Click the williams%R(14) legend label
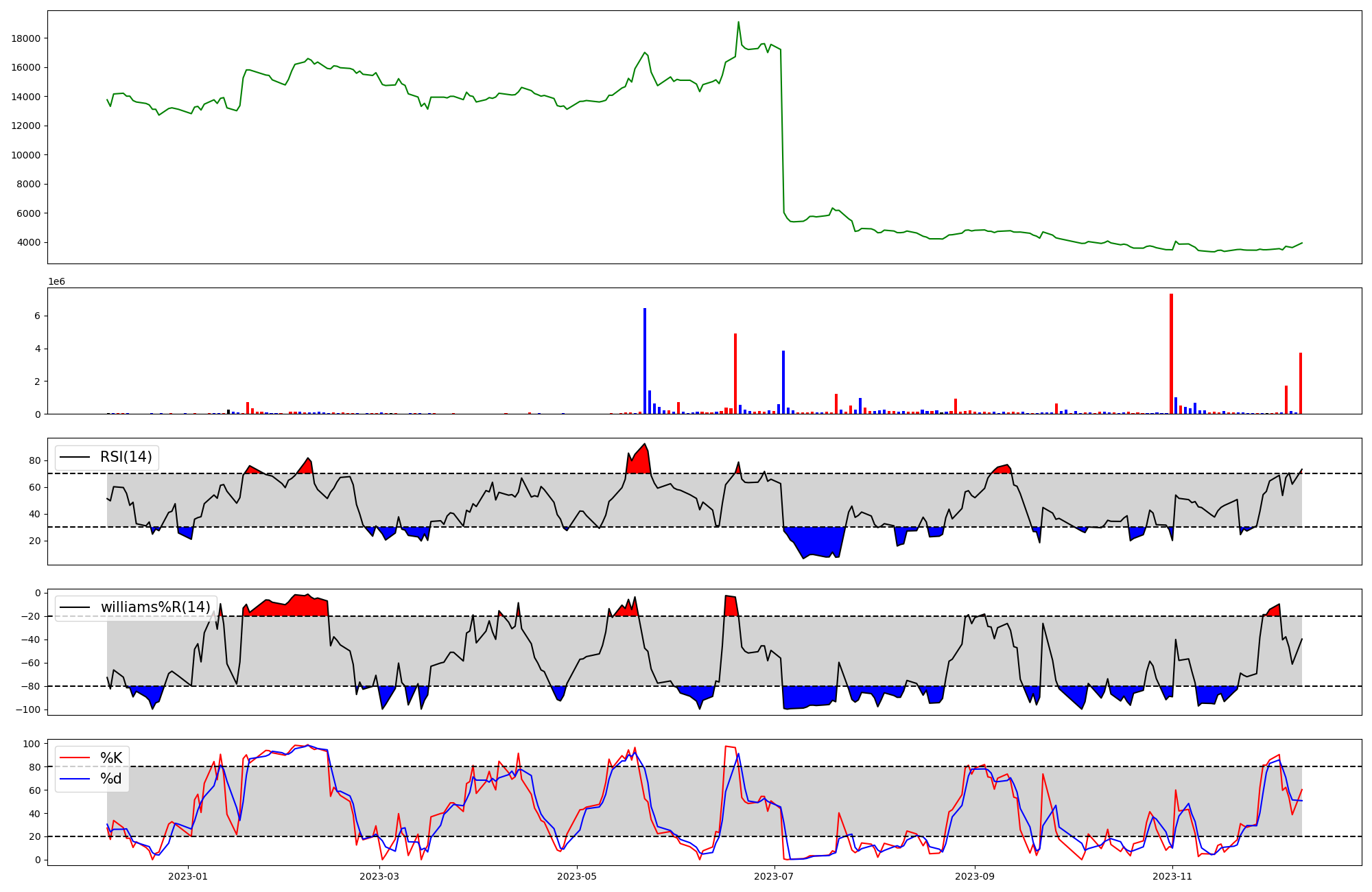This screenshot has width=1372, height=892. tap(155, 607)
